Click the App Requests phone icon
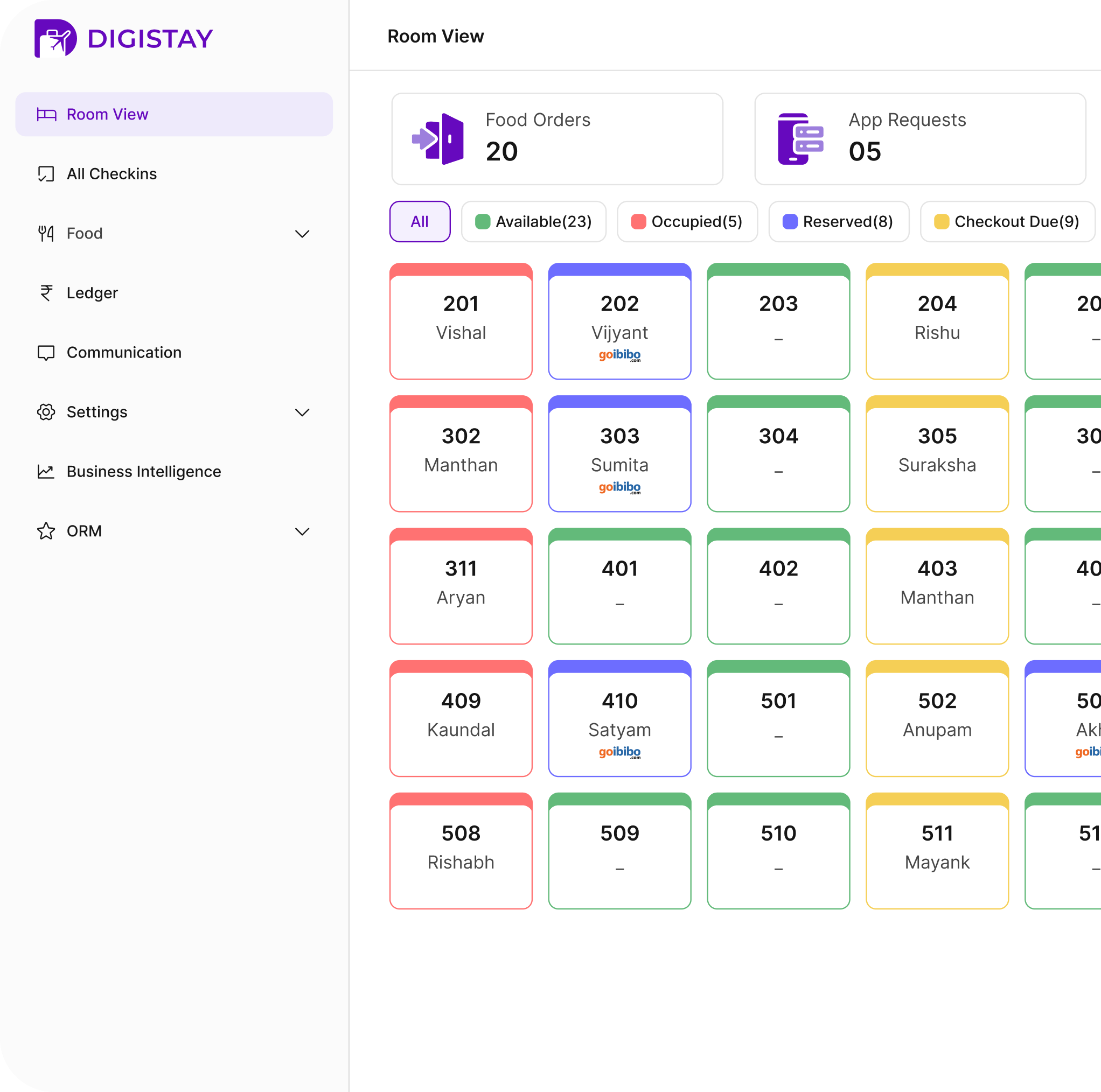This screenshot has width=1101, height=1092. coord(799,138)
